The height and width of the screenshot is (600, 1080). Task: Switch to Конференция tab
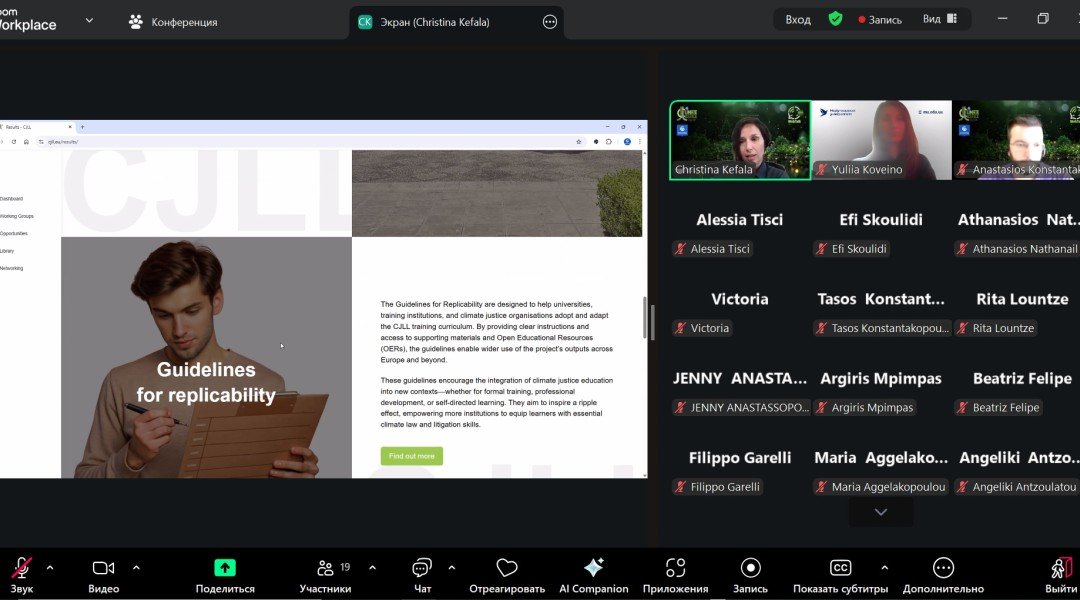(x=173, y=21)
